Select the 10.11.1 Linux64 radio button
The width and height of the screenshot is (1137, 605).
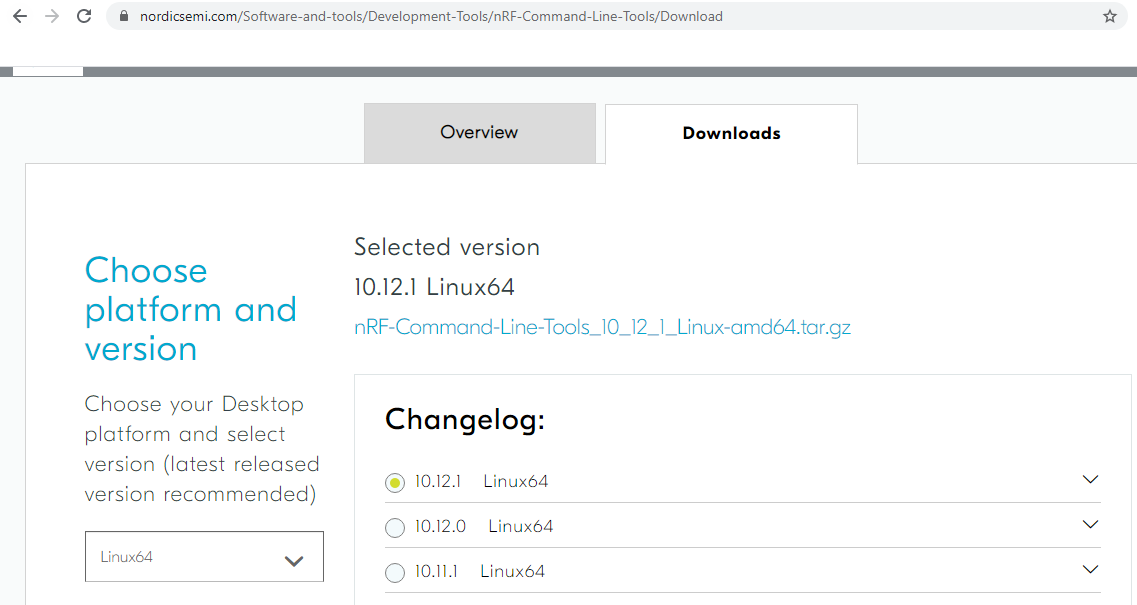pos(395,573)
